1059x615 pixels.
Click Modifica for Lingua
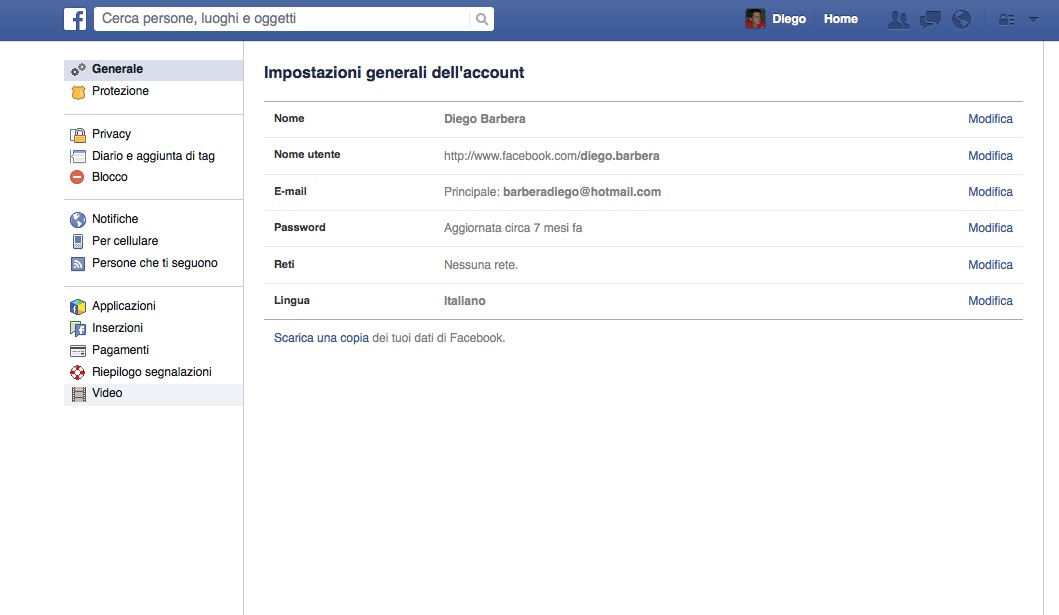coord(990,301)
